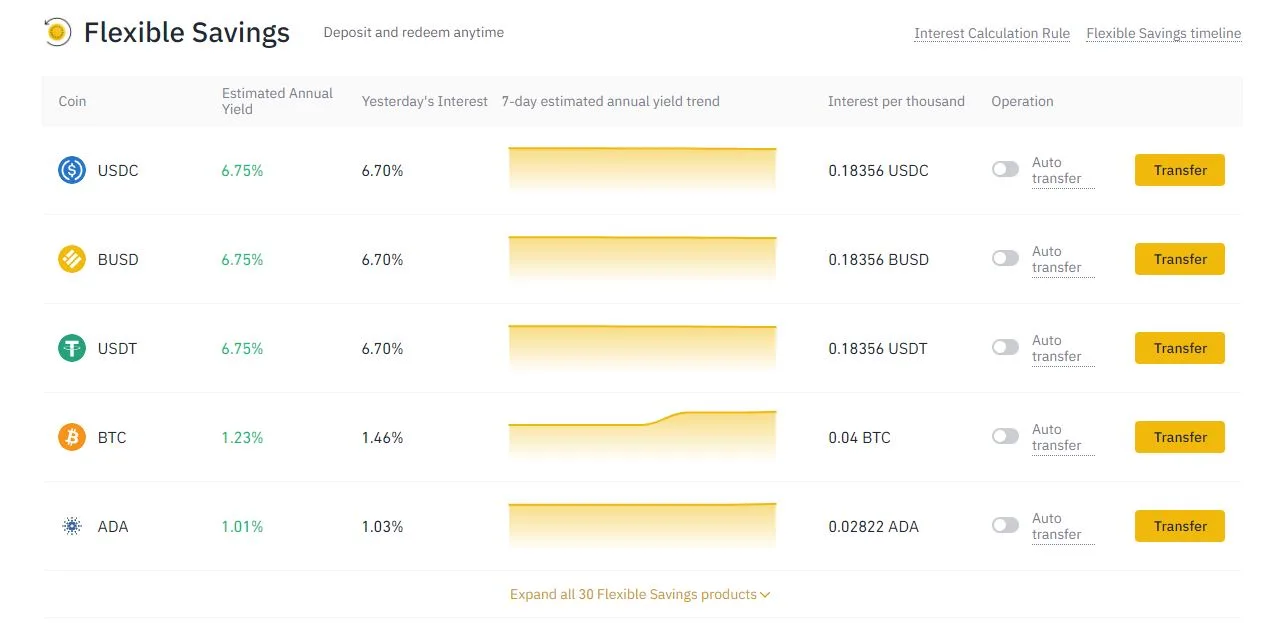This screenshot has height=623, width=1285.
Task: Expand all 30 Flexible Savings products
Action: (x=640, y=594)
